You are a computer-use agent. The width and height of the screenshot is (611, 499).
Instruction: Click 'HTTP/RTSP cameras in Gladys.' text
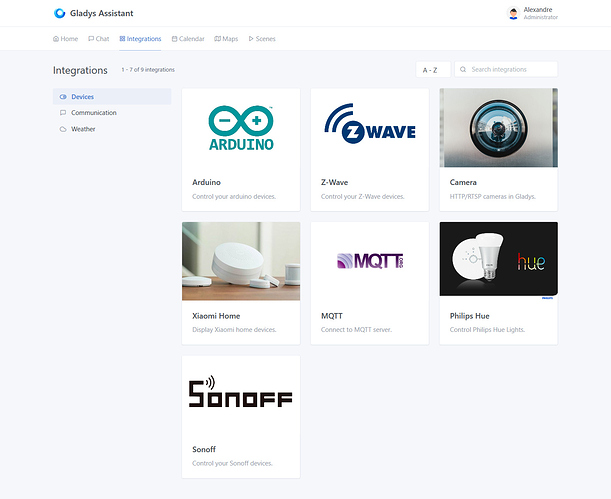pos(493,197)
